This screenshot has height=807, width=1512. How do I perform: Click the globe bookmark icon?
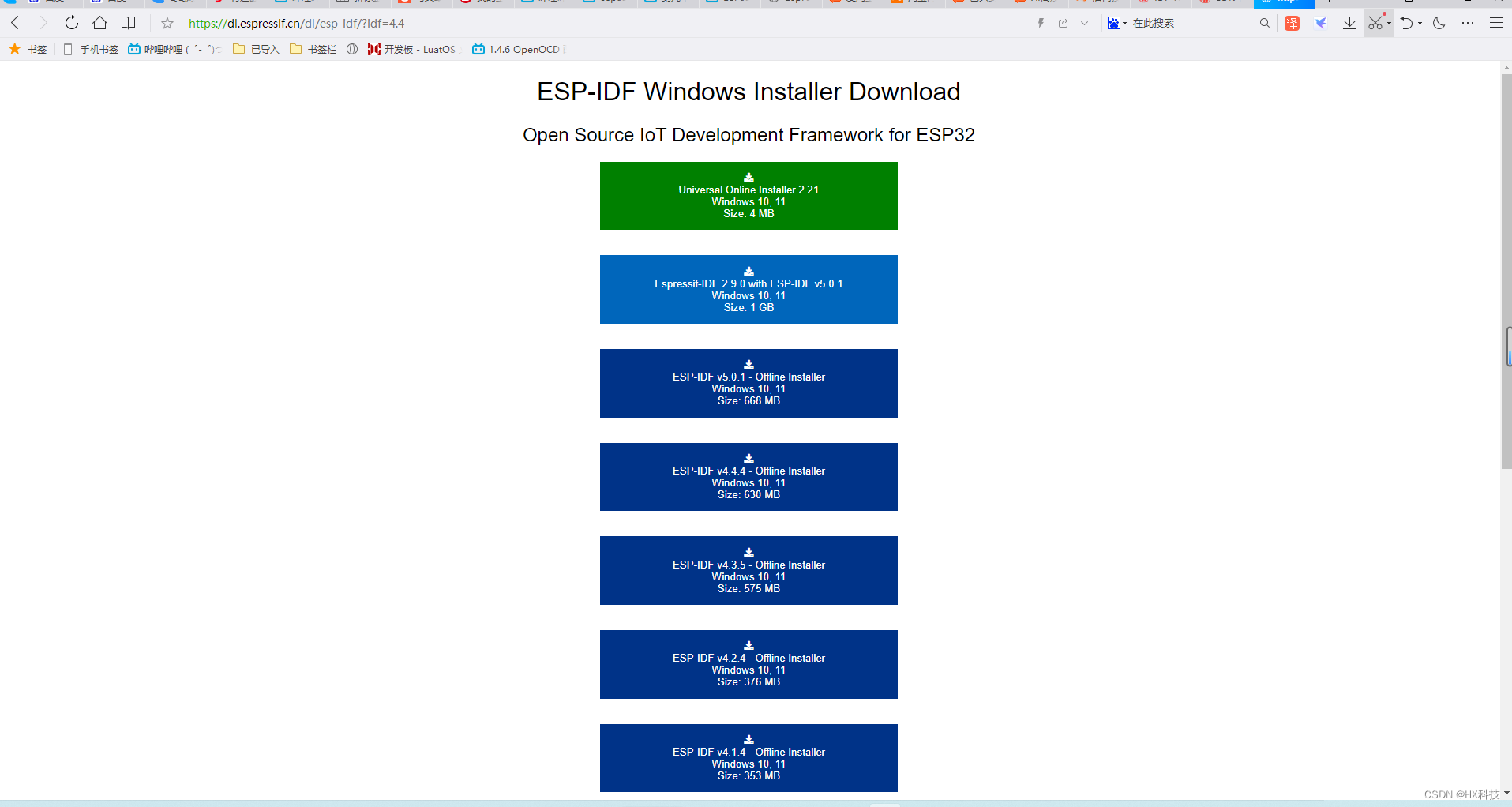[352, 49]
